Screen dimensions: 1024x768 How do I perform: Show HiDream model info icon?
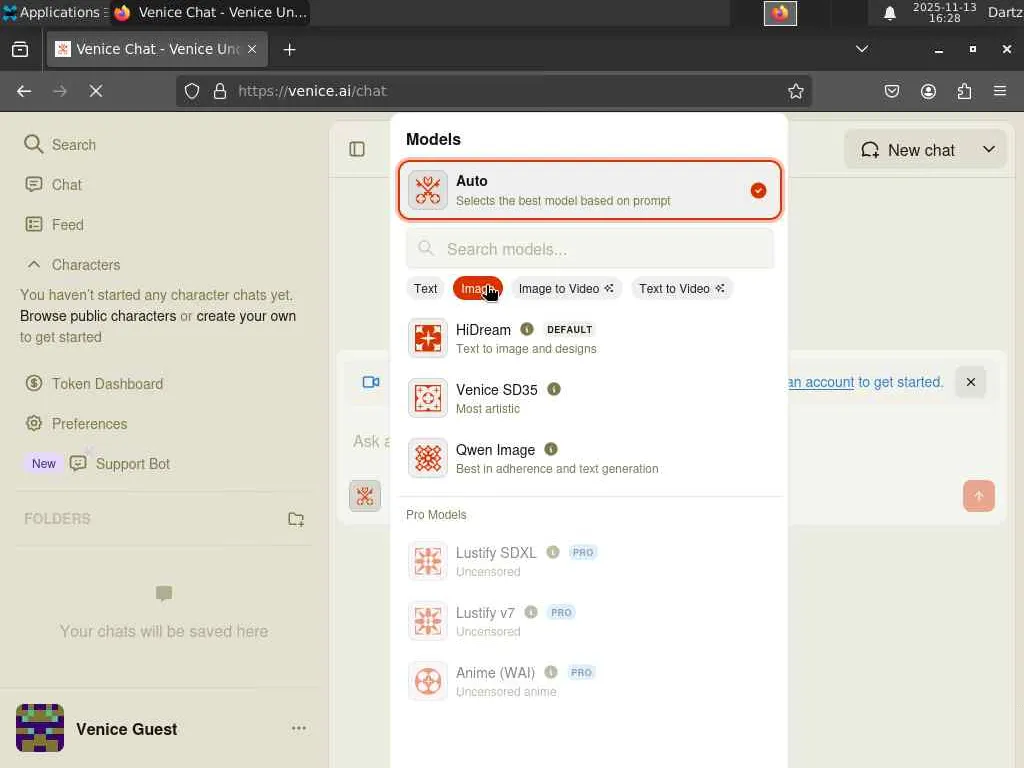pyautogui.click(x=526, y=329)
